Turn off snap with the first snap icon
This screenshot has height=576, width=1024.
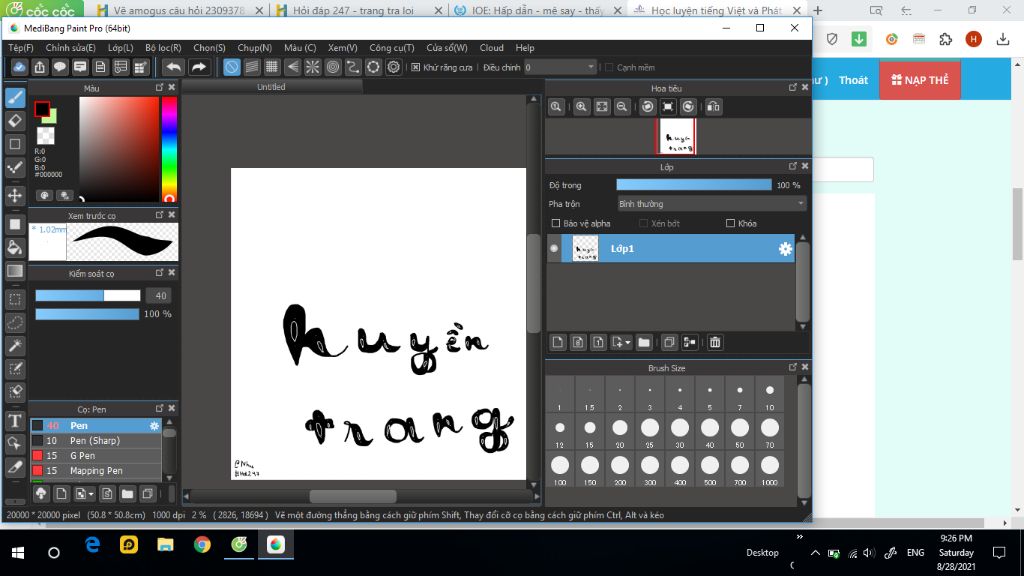231,67
